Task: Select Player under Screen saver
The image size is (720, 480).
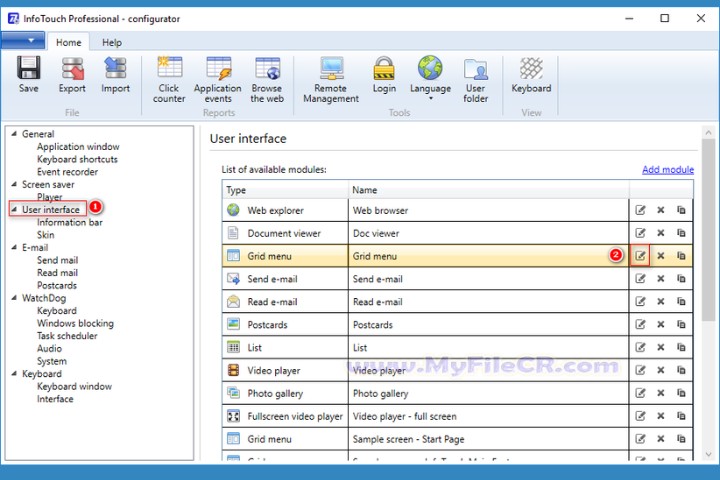Action: point(50,197)
